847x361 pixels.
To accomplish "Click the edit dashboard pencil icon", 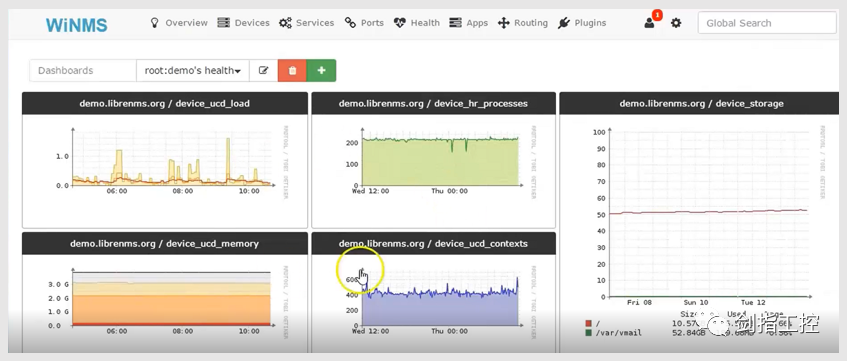I will [264, 71].
